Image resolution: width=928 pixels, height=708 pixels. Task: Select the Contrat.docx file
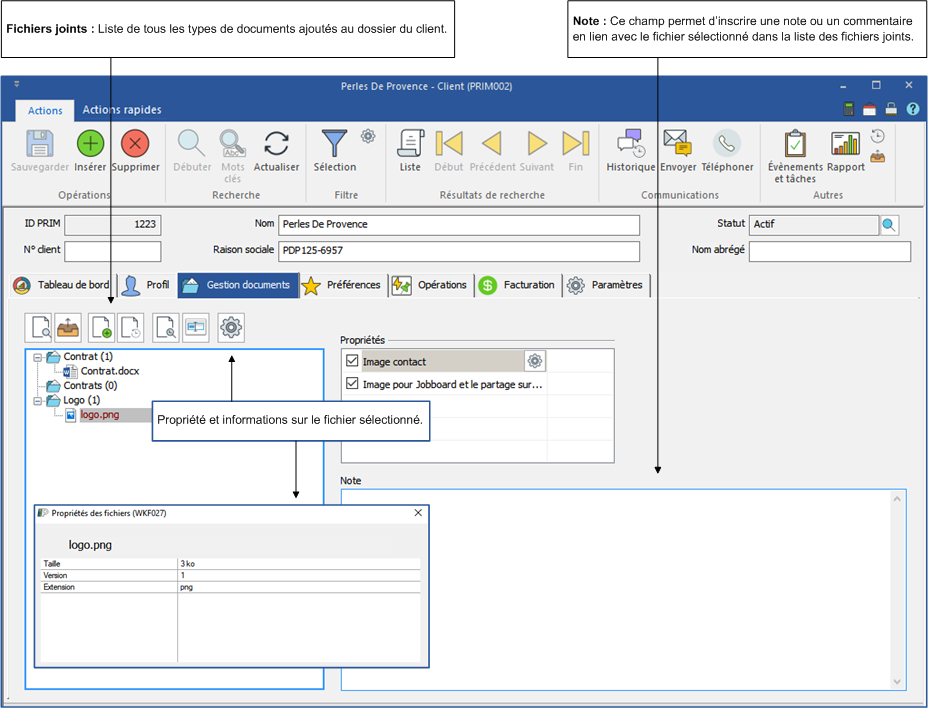[109, 371]
